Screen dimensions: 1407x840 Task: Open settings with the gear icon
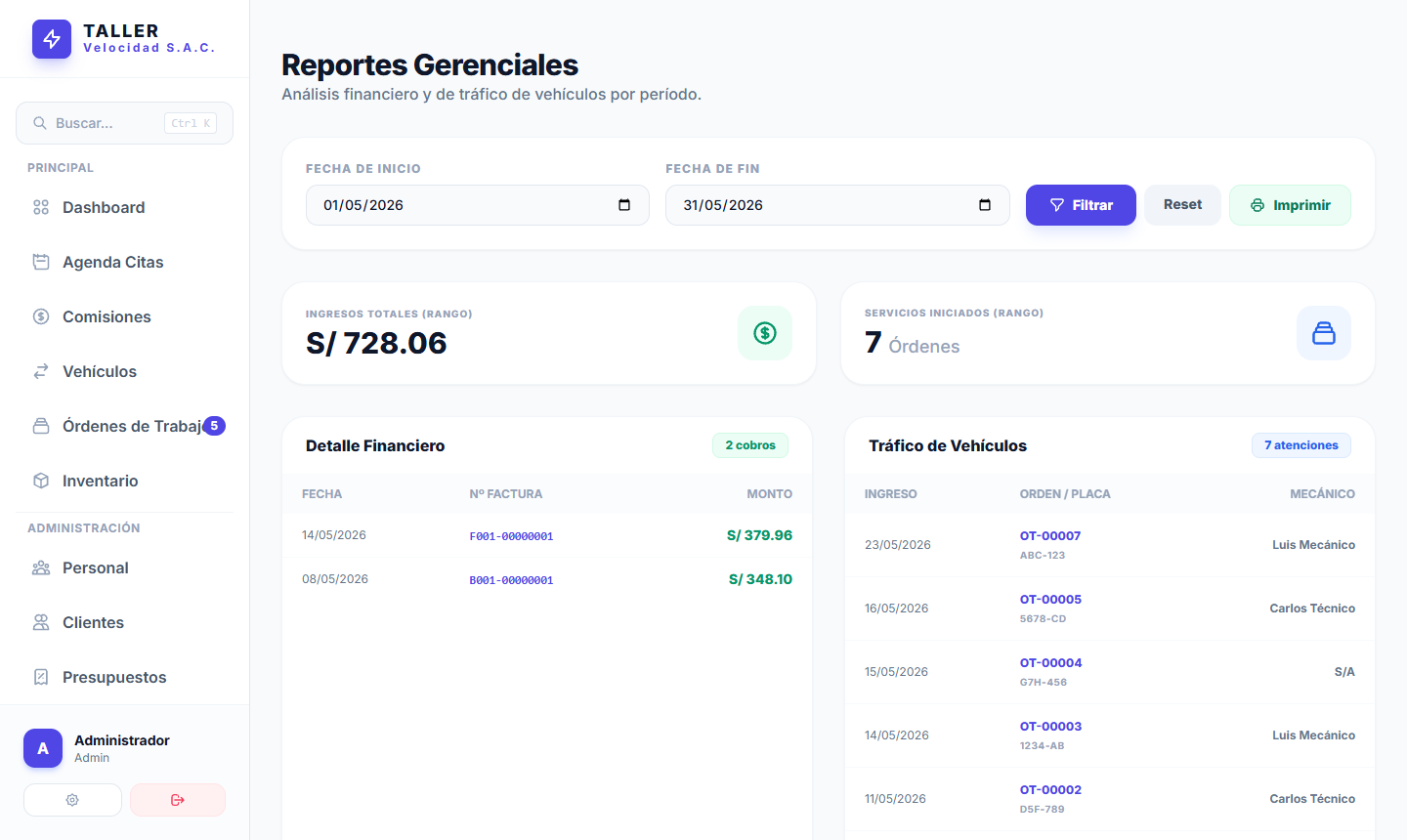[72, 800]
